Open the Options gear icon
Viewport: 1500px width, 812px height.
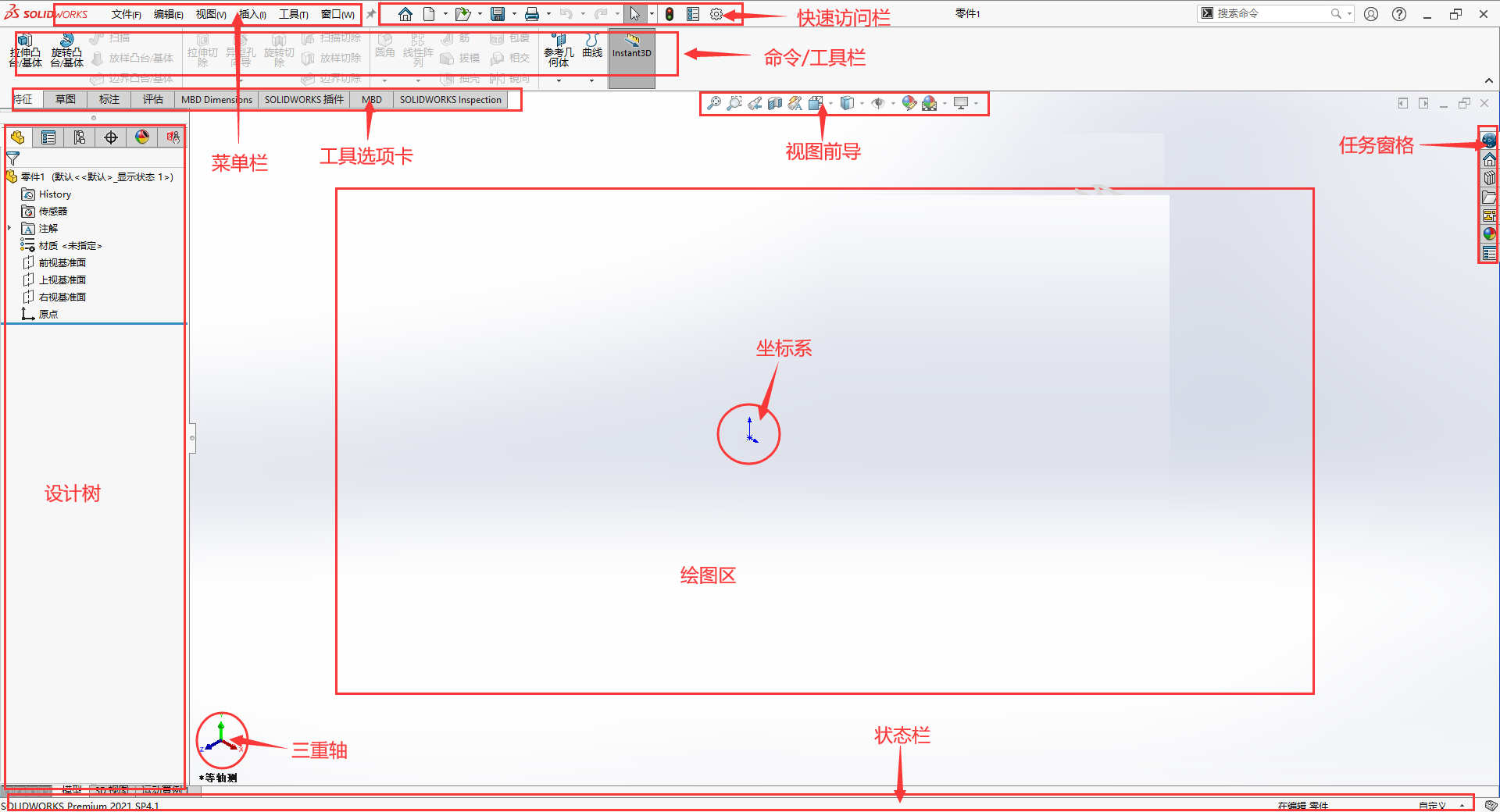point(716,14)
